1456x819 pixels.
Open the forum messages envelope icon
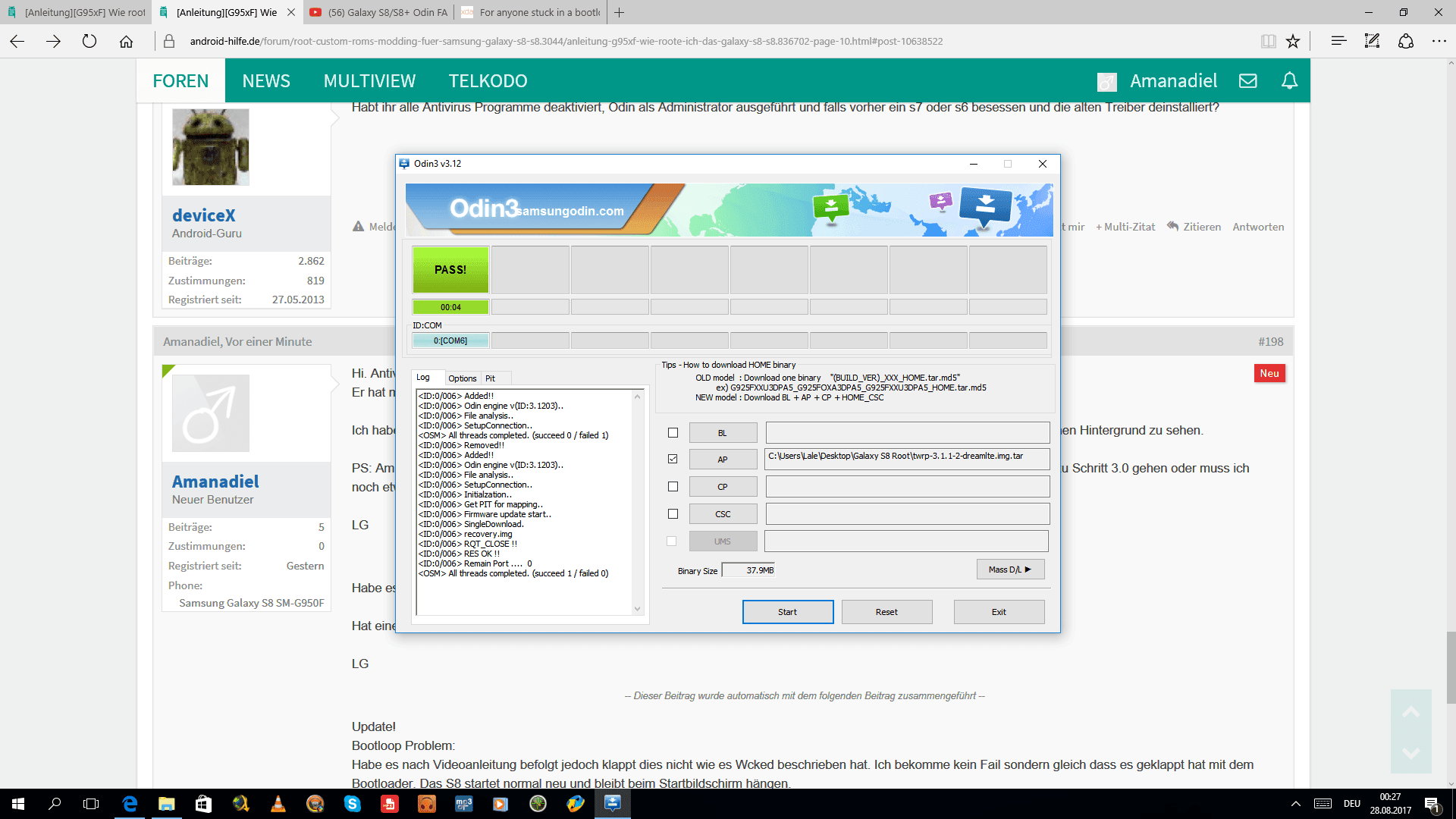(1248, 80)
